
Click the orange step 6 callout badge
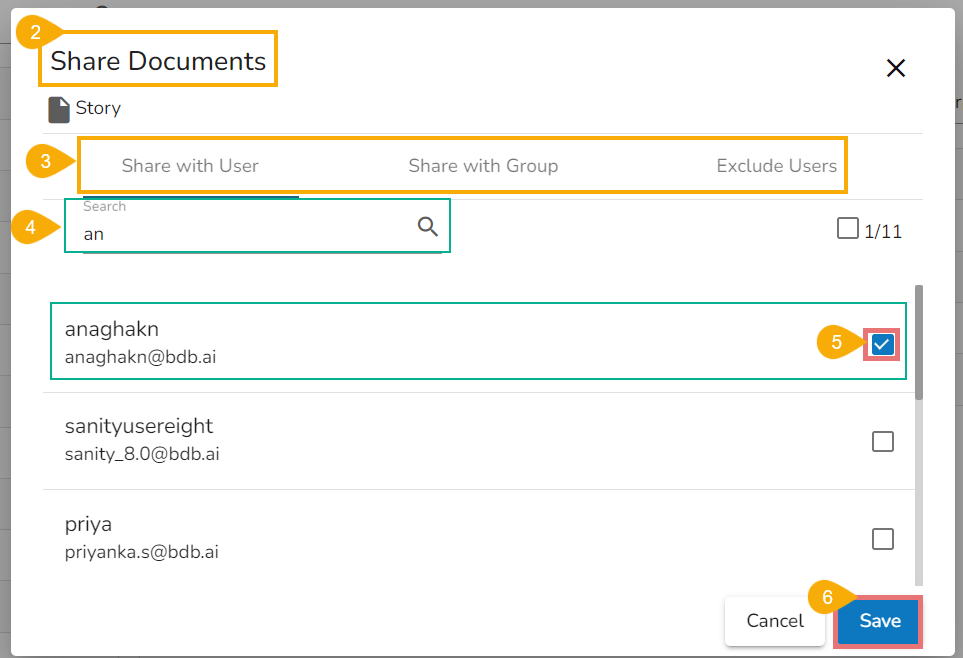(x=828, y=598)
